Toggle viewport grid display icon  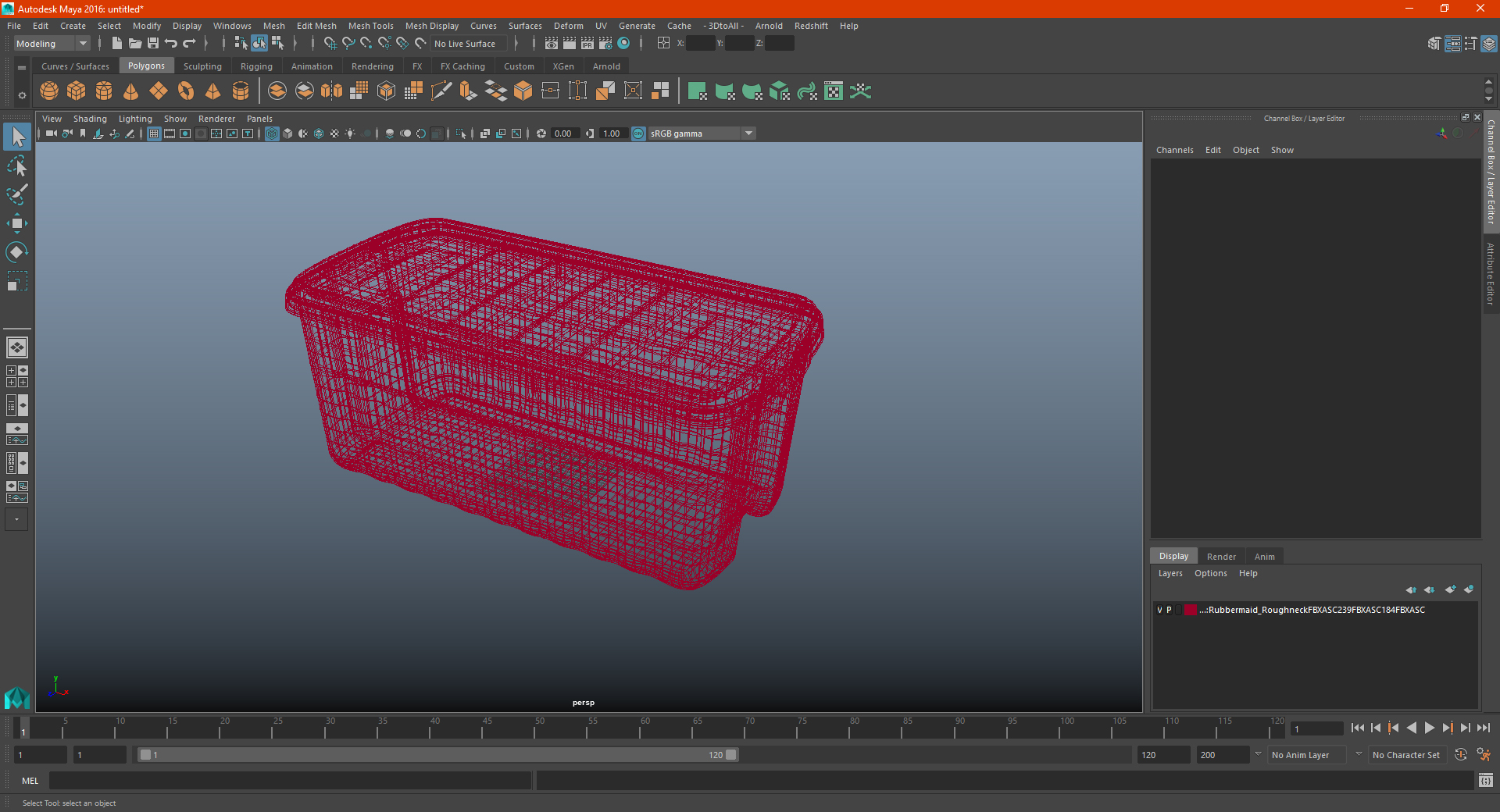154,134
